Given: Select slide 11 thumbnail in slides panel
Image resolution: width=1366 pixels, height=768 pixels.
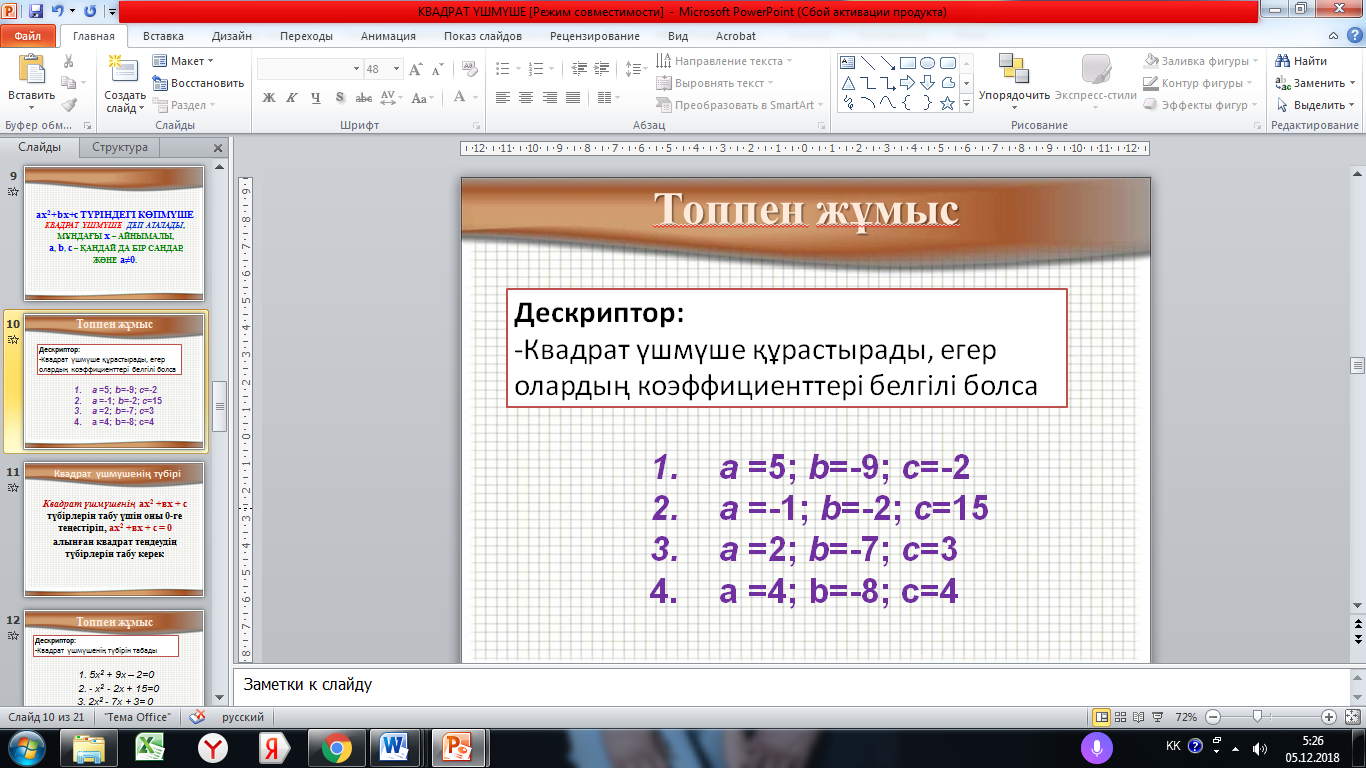Looking at the screenshot, I should (114, 528).
